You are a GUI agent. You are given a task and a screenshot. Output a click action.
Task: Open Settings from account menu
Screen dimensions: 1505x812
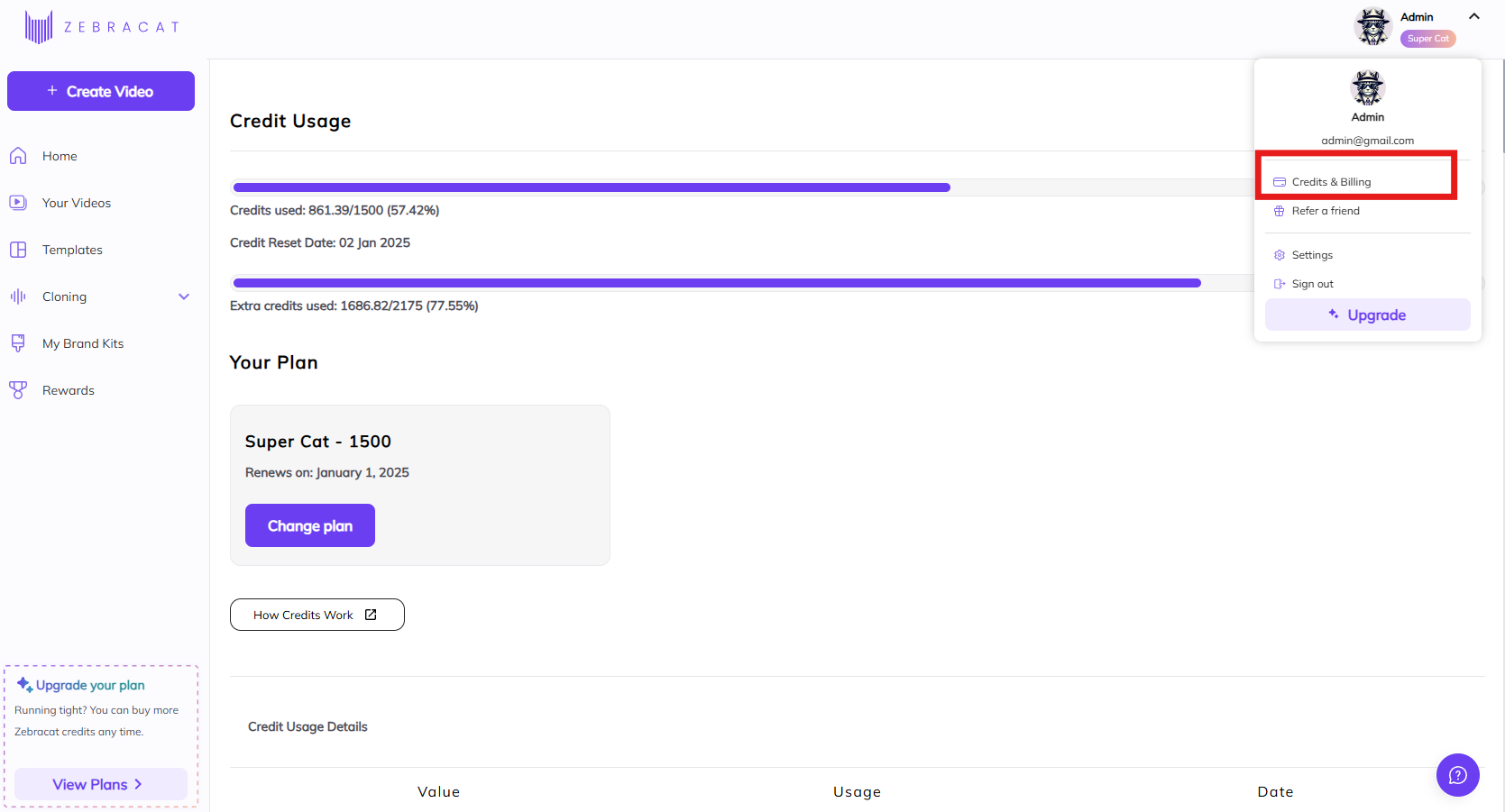[1367, 255]
